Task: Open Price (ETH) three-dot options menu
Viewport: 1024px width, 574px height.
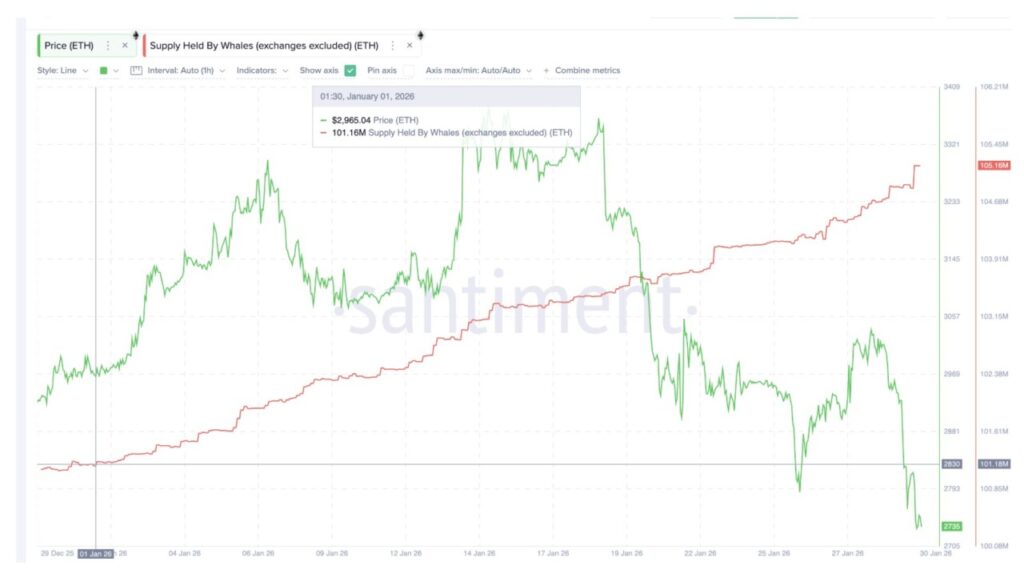Action: pyautogui.click(x=108, y=45)
